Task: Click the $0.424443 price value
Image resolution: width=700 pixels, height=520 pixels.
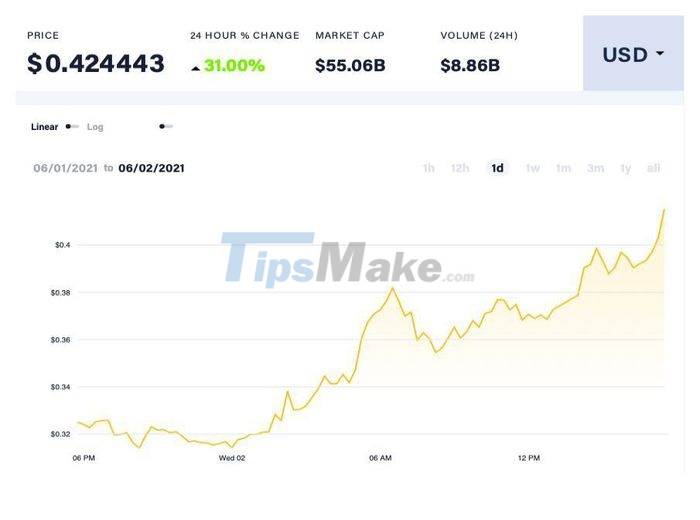Action: tap(96, 64)
